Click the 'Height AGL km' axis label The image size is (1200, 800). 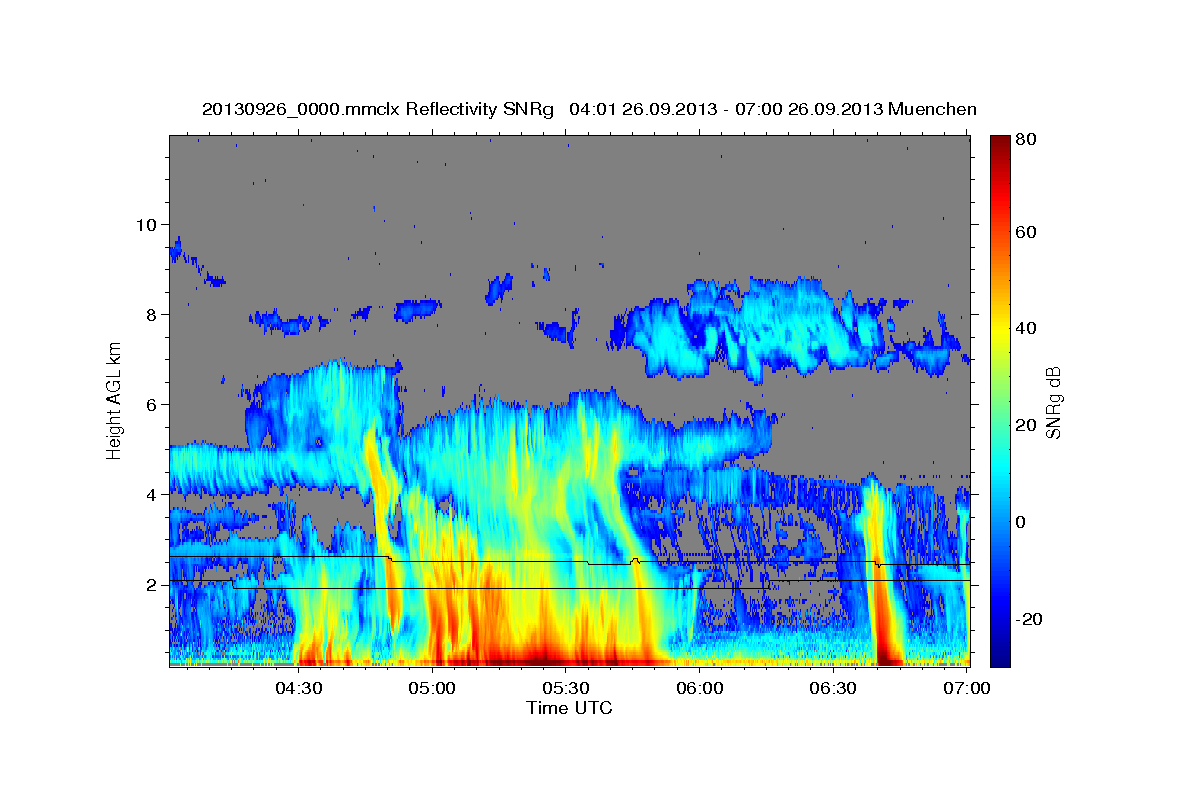pyautogui.click(x=115, y=401)
